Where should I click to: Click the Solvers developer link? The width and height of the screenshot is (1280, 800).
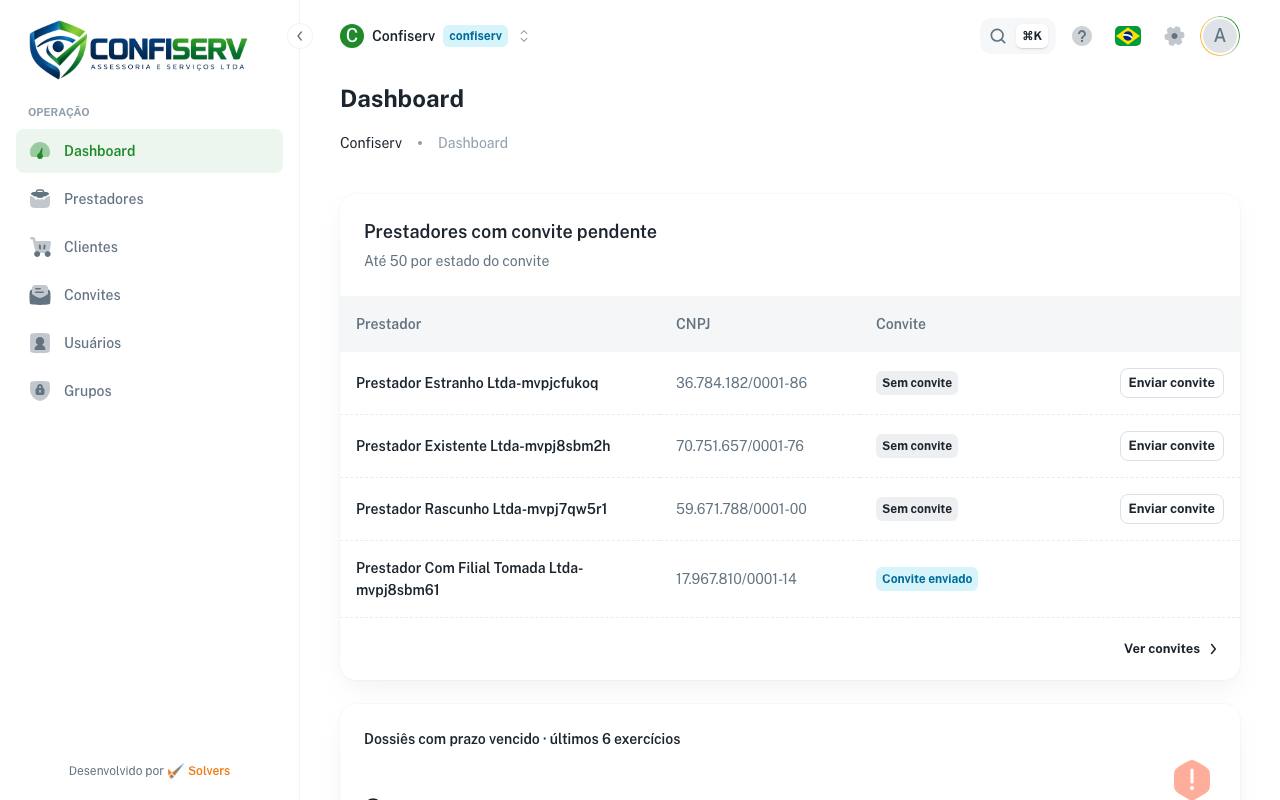click(x=209, y=771)
